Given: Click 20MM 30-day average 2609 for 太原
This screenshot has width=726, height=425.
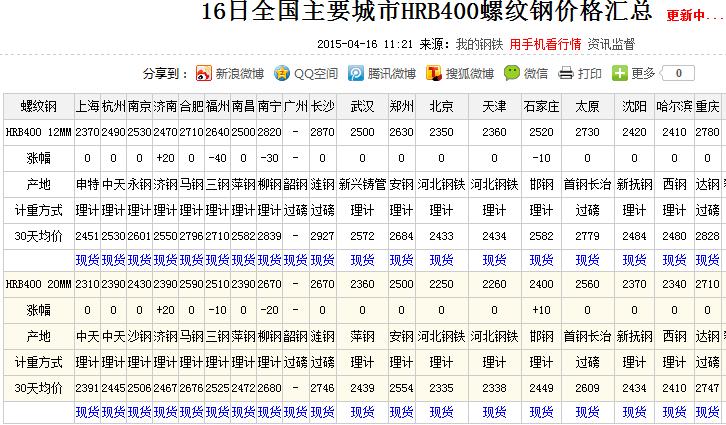Looking at the screenshot, I should click(587, 388).
